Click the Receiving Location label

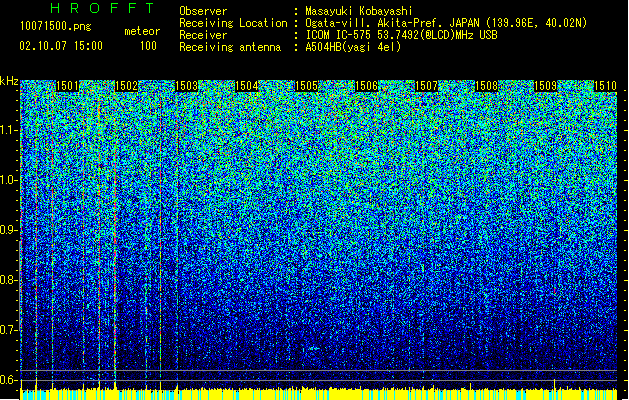tap(233, 23)
